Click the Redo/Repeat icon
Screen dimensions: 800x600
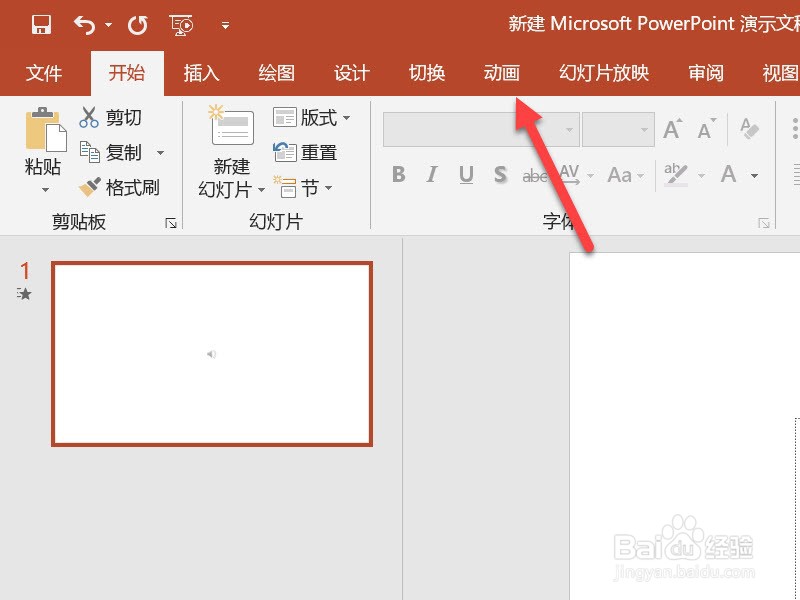pos(138,25)
